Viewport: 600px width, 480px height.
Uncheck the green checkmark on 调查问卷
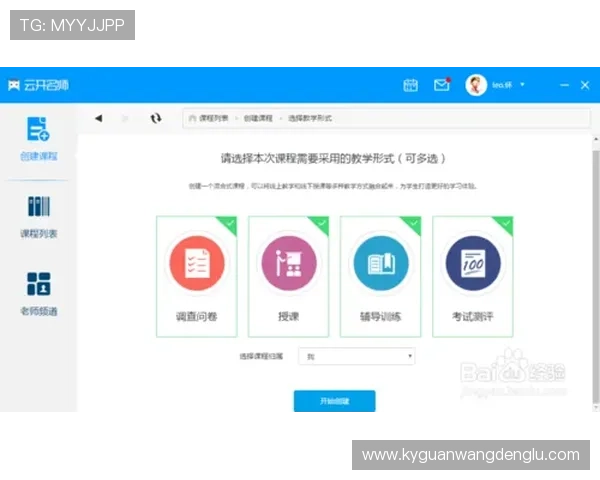[229, 224]
